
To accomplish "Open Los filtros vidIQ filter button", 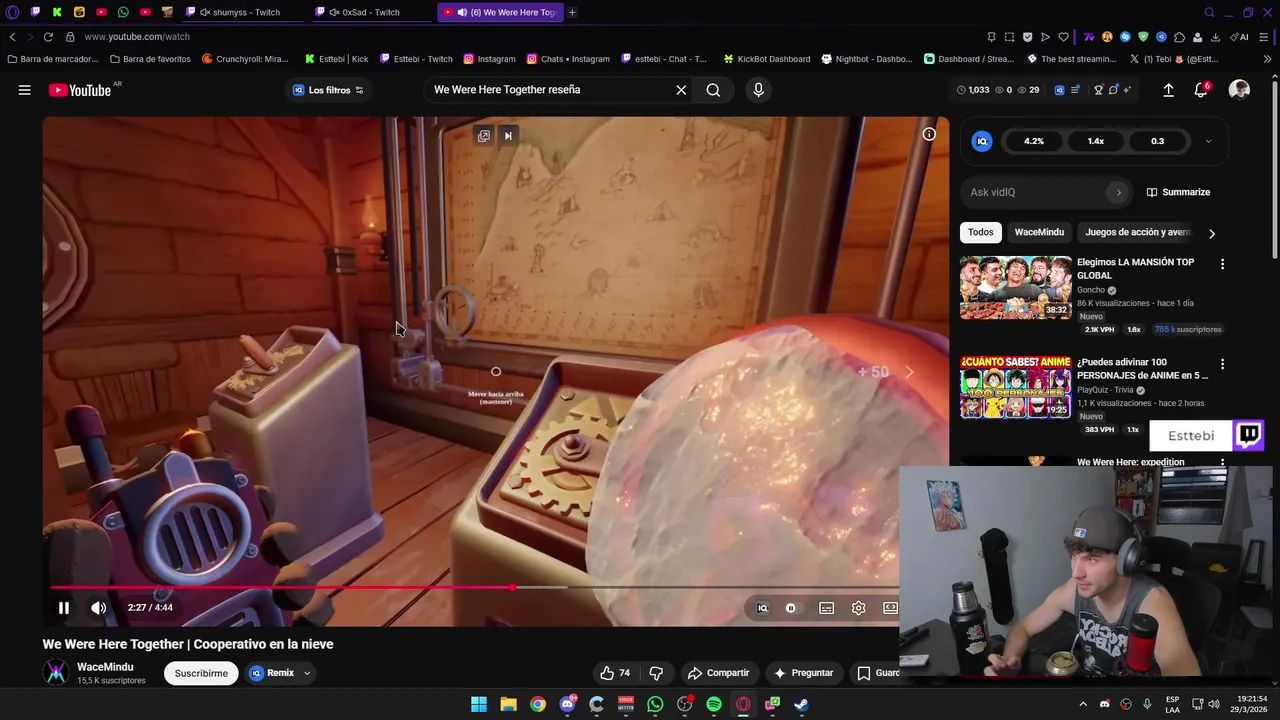I will tap(328, 90).
